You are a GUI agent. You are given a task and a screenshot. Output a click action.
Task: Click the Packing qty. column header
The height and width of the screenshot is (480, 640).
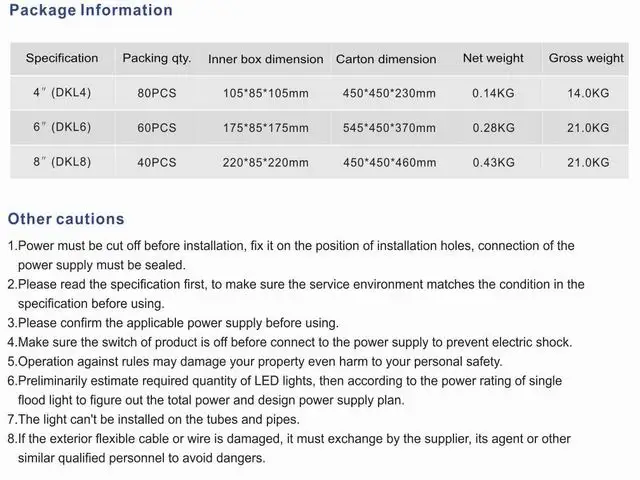tap(157, 58)
